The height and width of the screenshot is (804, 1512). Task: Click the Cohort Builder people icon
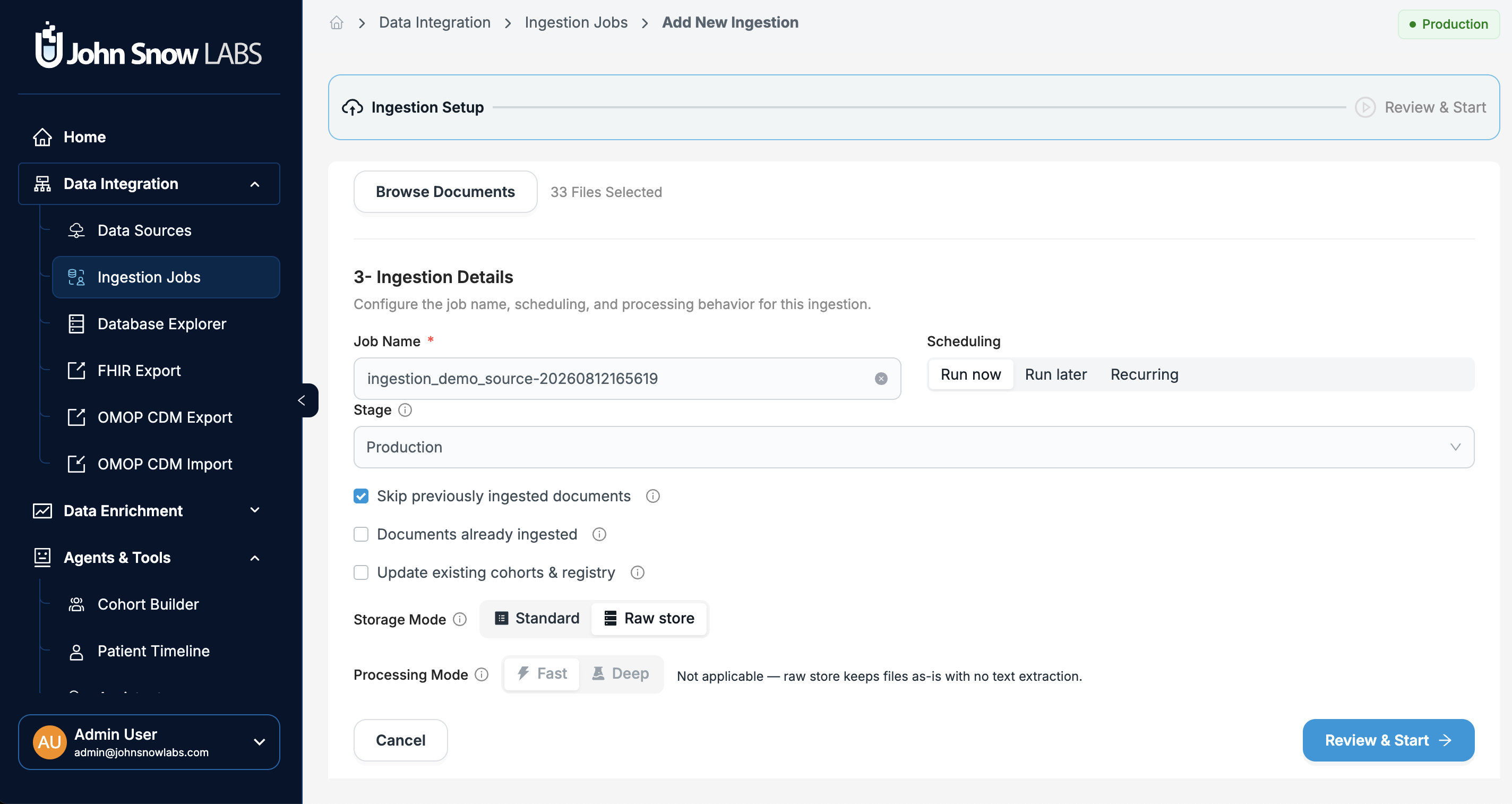(x=76, y=604)
